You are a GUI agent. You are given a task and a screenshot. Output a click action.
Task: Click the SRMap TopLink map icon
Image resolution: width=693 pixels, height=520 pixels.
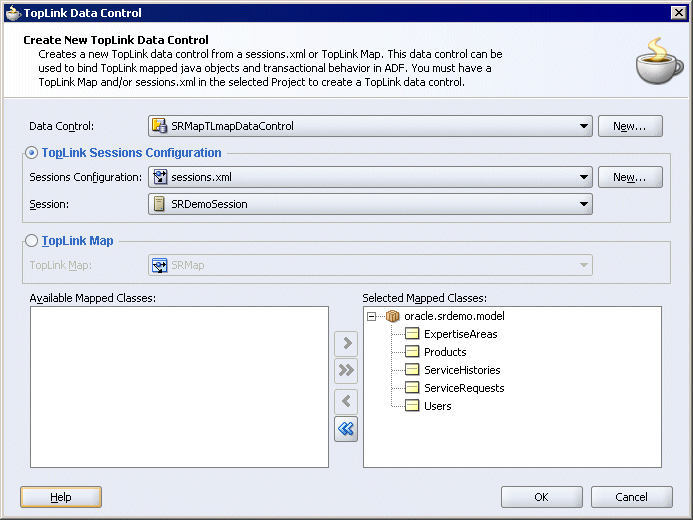(x=160, y=265)
